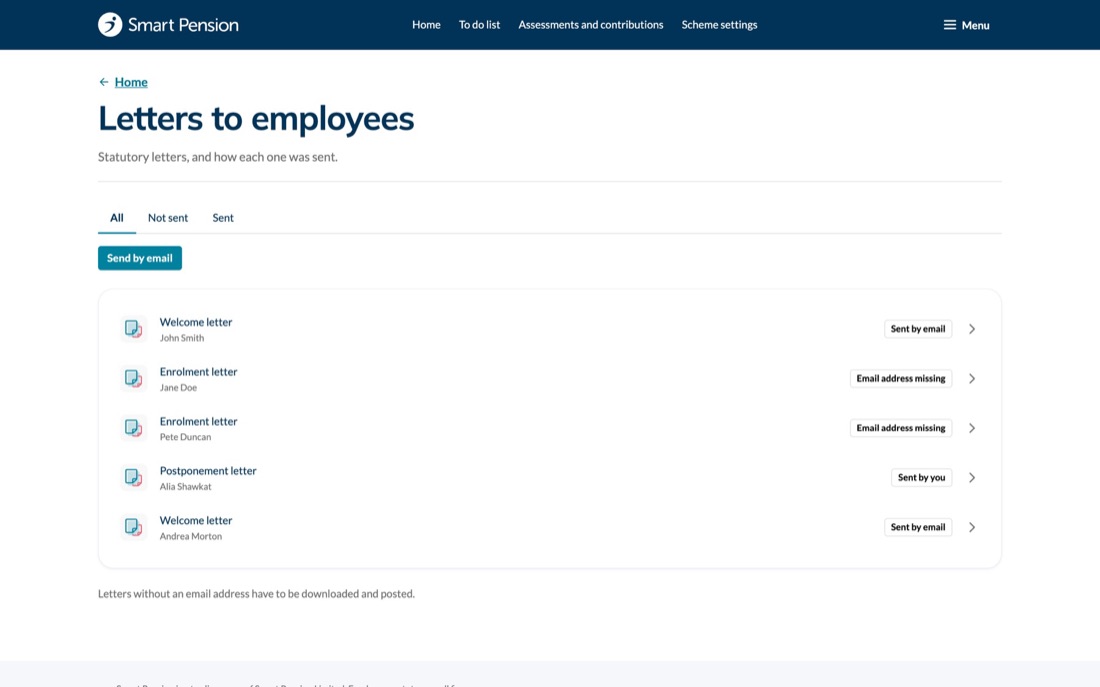This screenshot has width=1100, height=687.
Task: Click the name John Smith
Action: (x=182, y=338)
